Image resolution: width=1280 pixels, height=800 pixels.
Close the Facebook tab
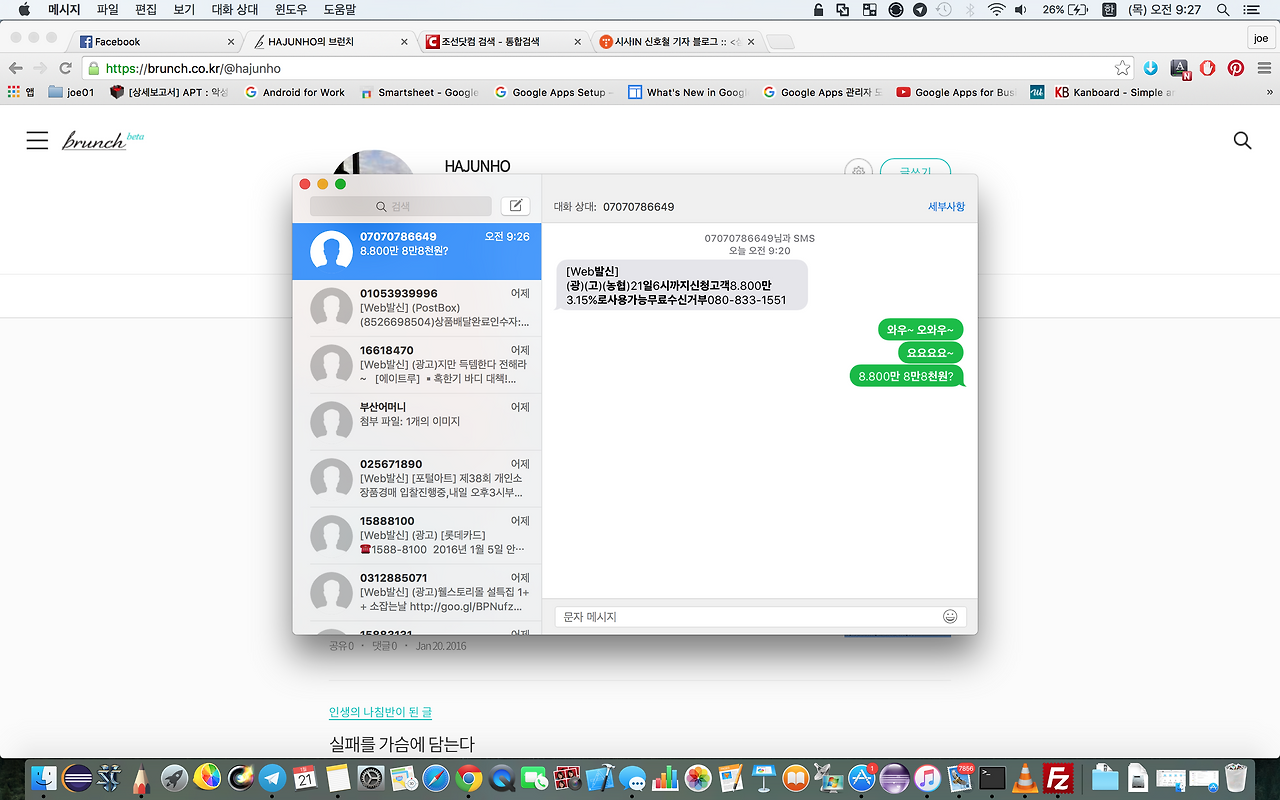[231, 42]
